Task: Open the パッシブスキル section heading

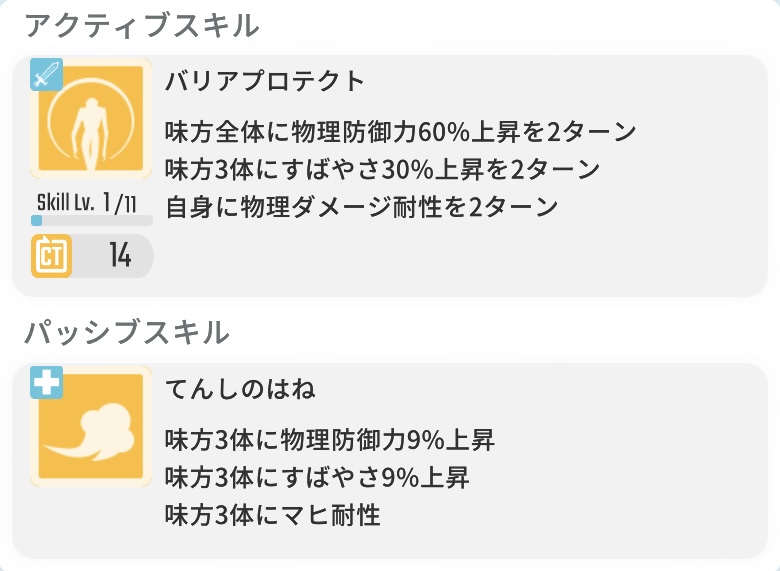Action: tap(127, 333)
